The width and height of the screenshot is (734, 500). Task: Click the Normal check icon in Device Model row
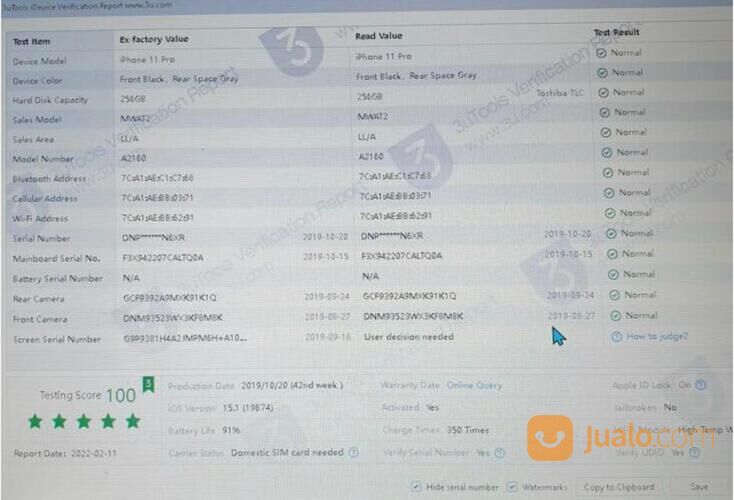coord(601,52)
